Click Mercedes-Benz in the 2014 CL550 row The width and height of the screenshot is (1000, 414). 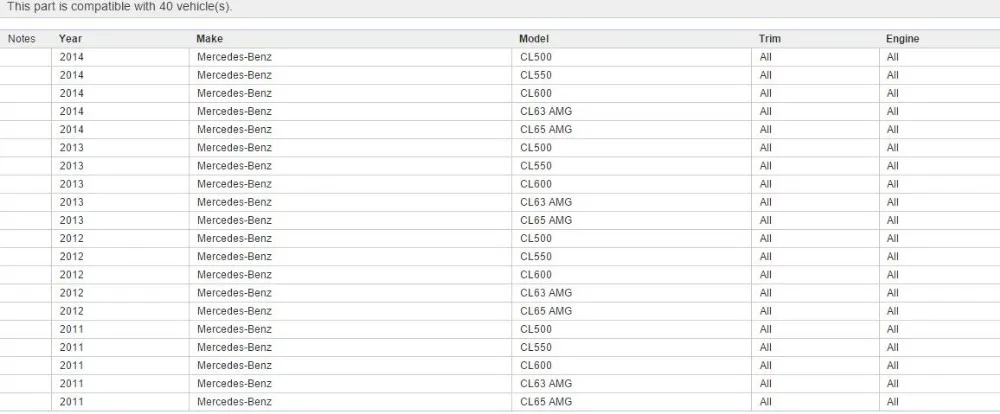[x=234, y=75]
